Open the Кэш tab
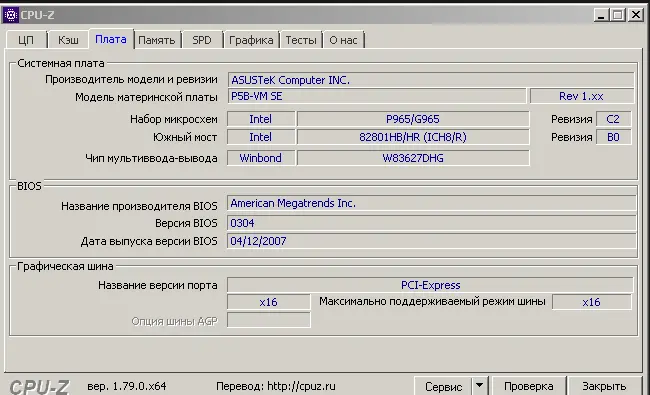650x395 pixels. [68, 40]
